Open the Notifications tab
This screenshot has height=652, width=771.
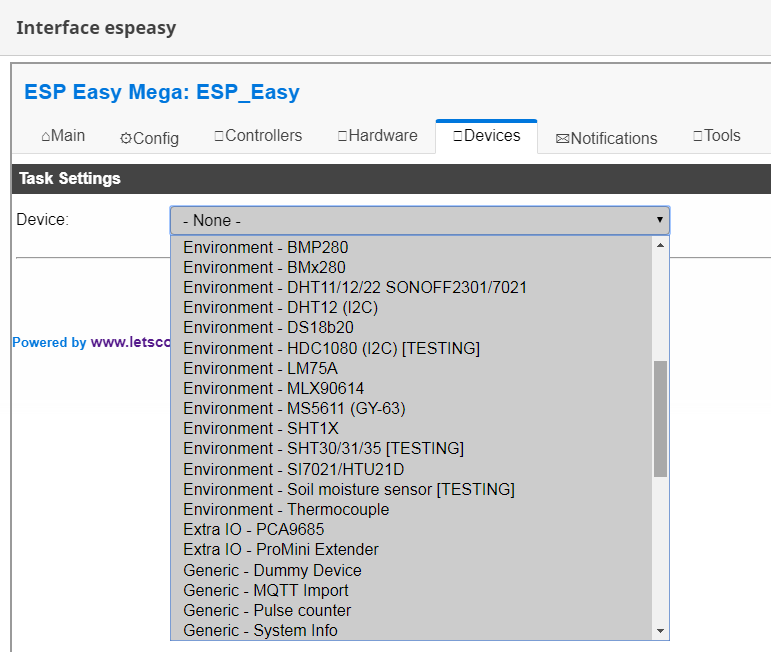[x=606, y=138]
